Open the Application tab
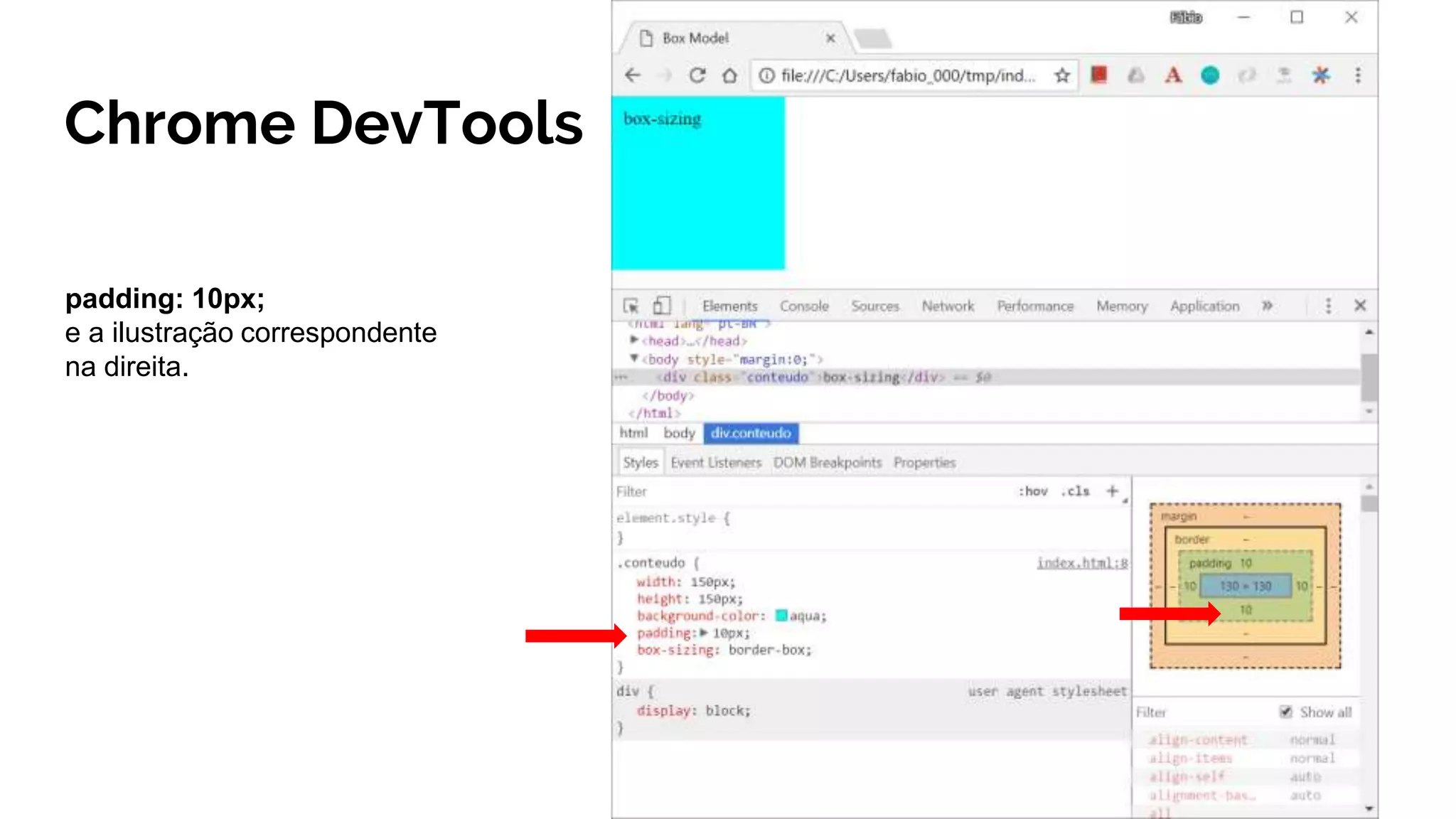The height and width of the screenshot is (819, 1456). [1205, 306]
